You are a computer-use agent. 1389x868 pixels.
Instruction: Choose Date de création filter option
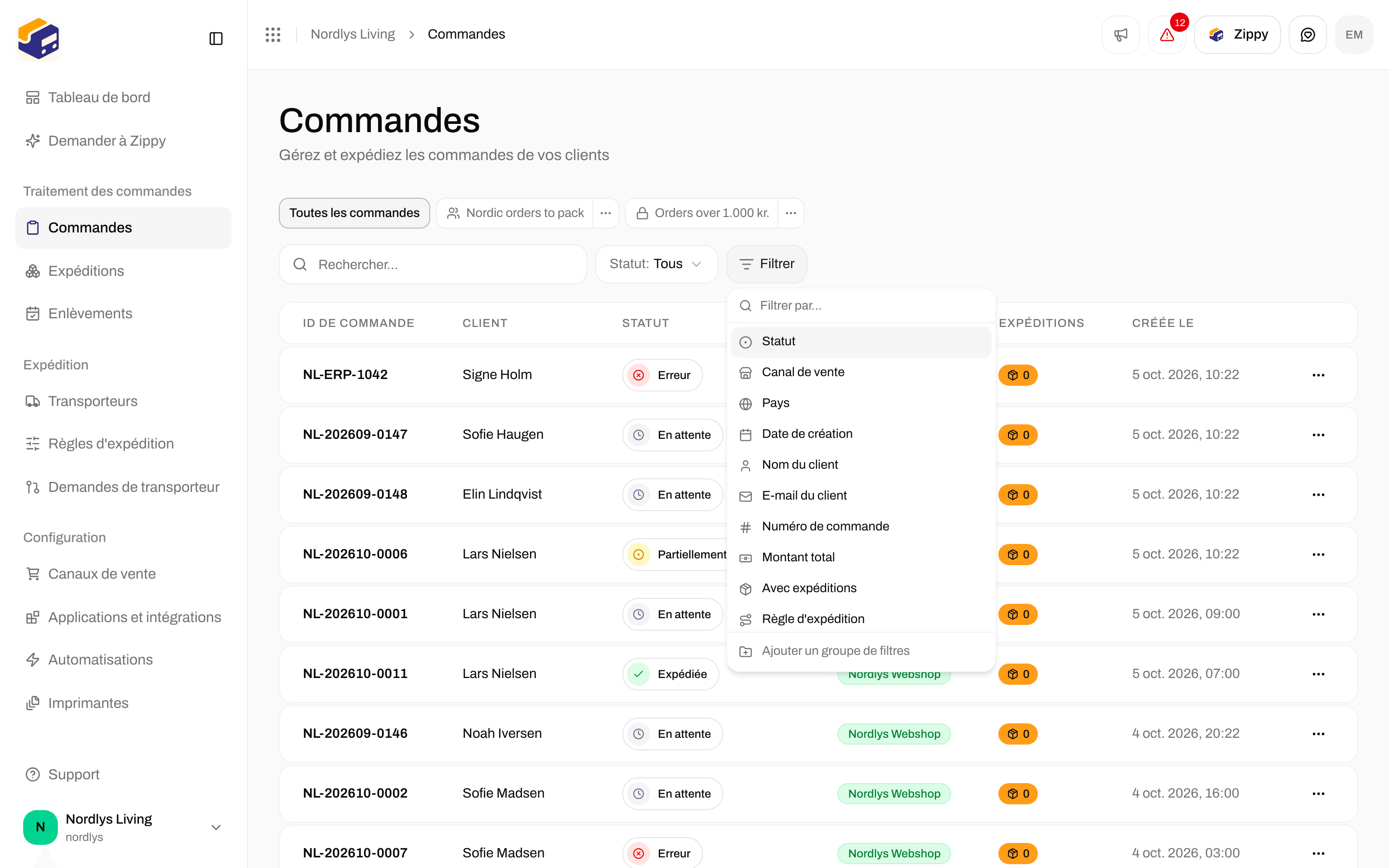[x=861, y=434]
